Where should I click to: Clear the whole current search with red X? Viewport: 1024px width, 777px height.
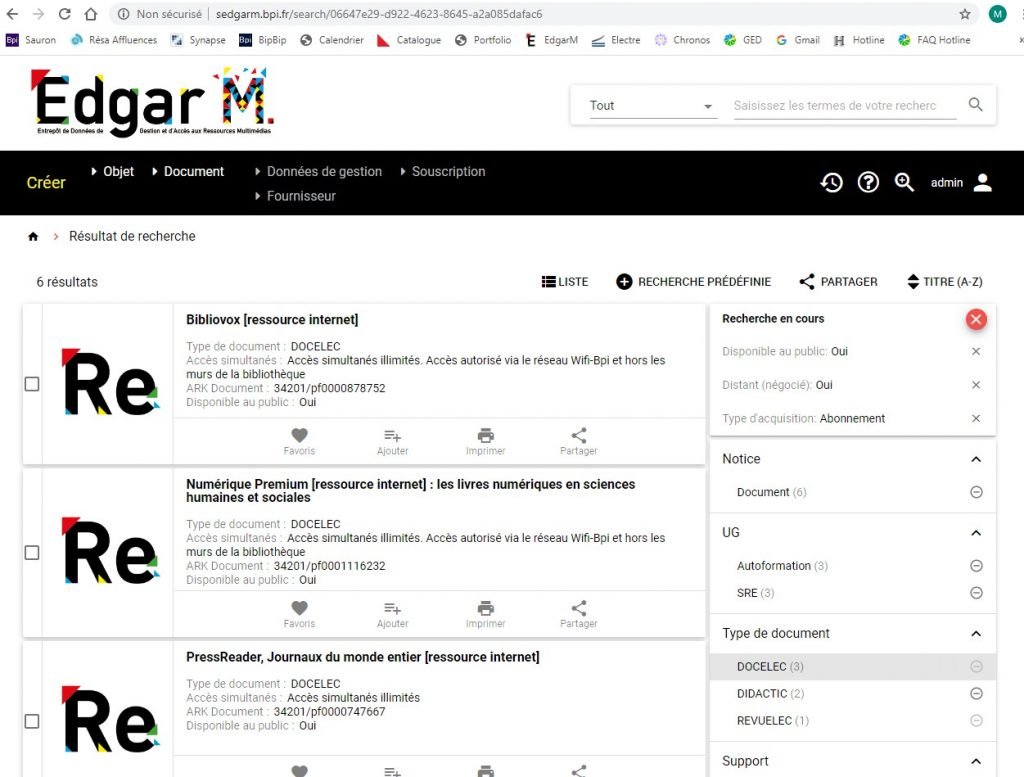pos(976,319)
